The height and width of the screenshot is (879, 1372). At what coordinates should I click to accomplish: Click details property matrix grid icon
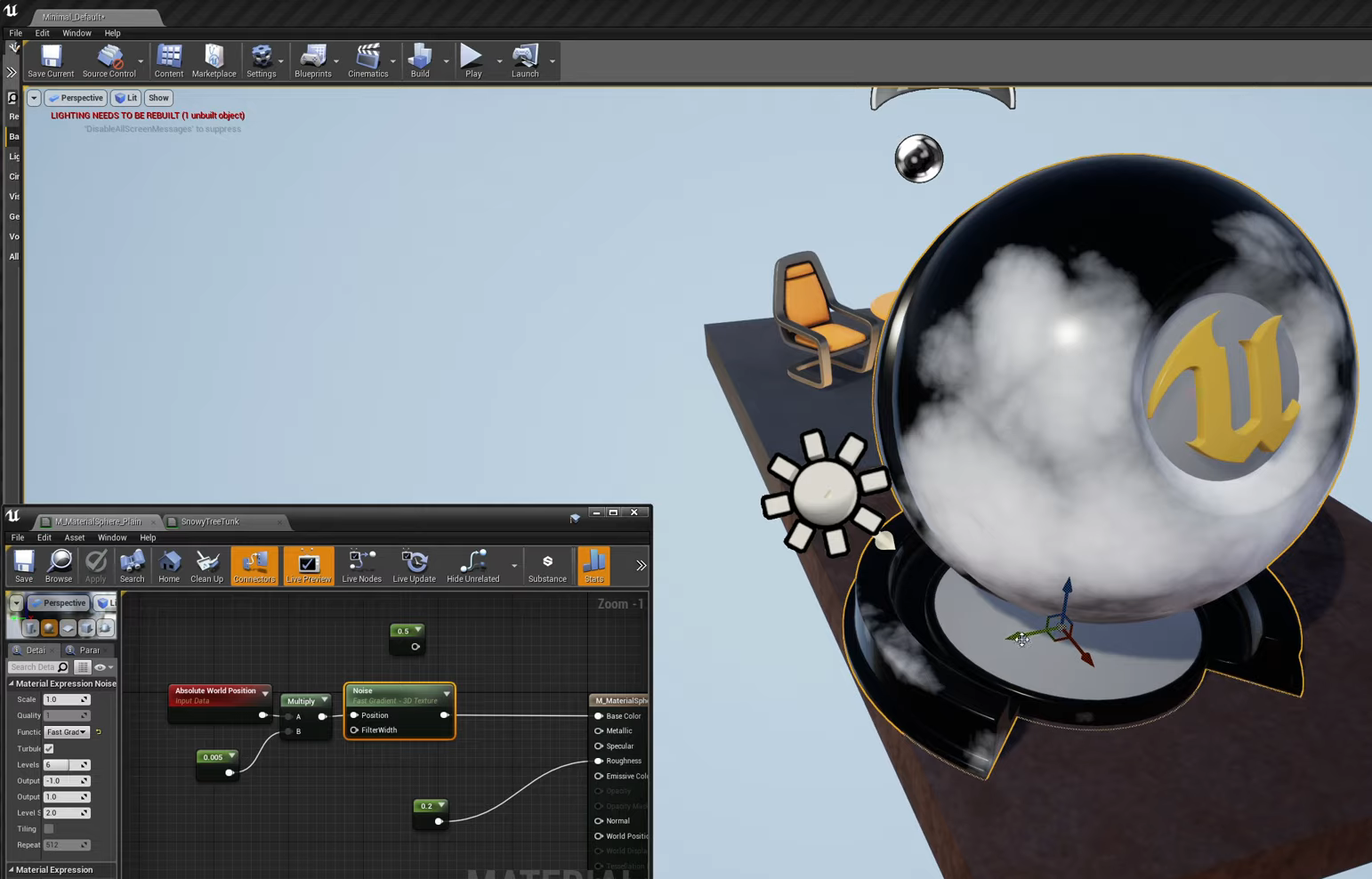click(x=82, y=667)
